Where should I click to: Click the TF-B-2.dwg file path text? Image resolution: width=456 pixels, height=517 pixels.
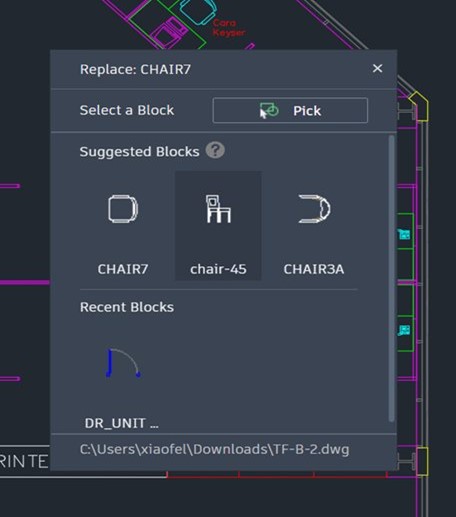[214, 449]
